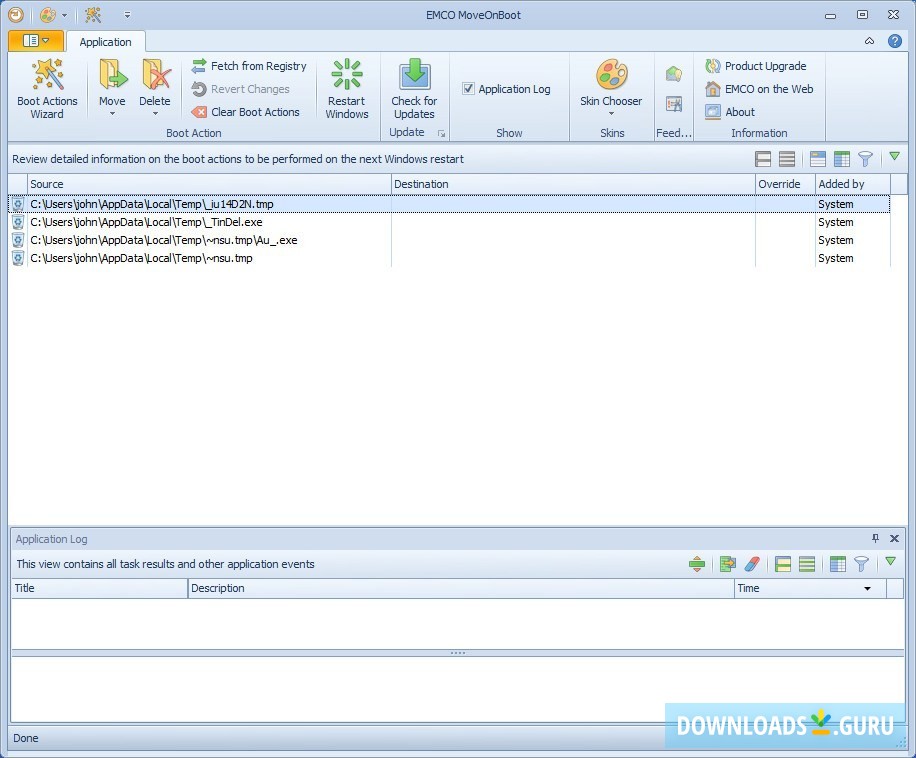Click Revert Changes in the ribbon

tap(241, 89)
